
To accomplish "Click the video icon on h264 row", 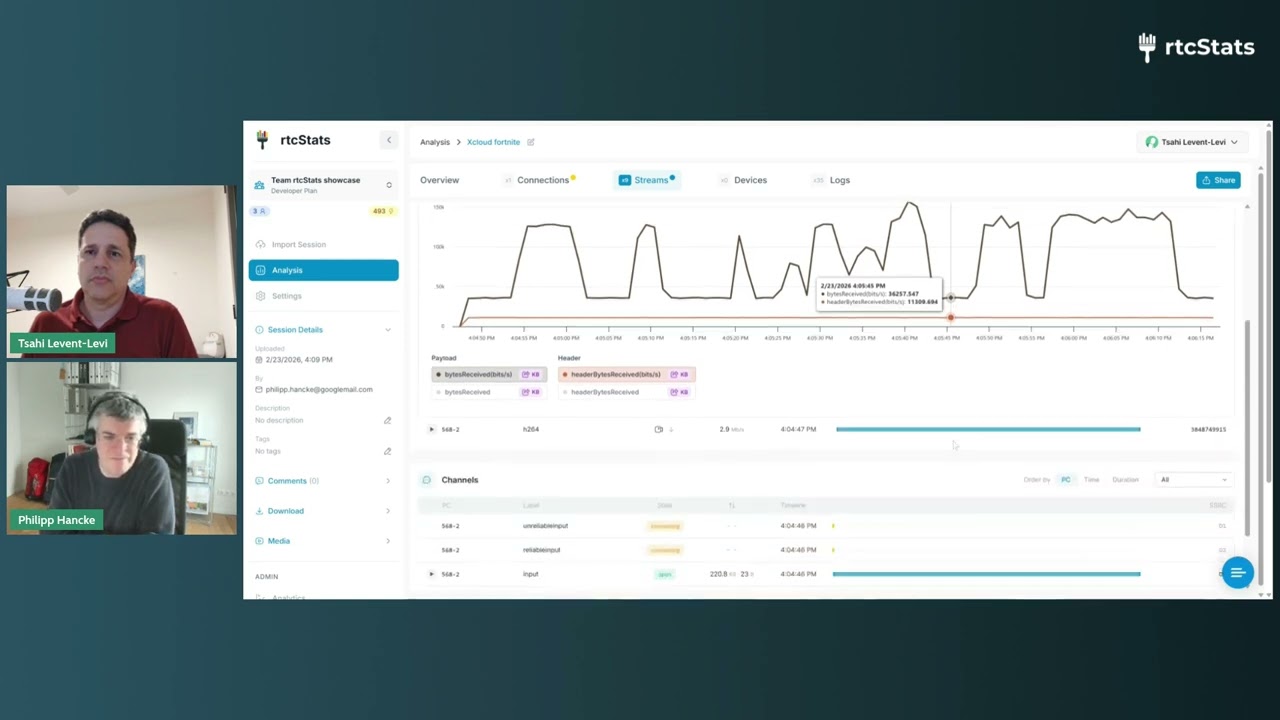I will 658,429.
